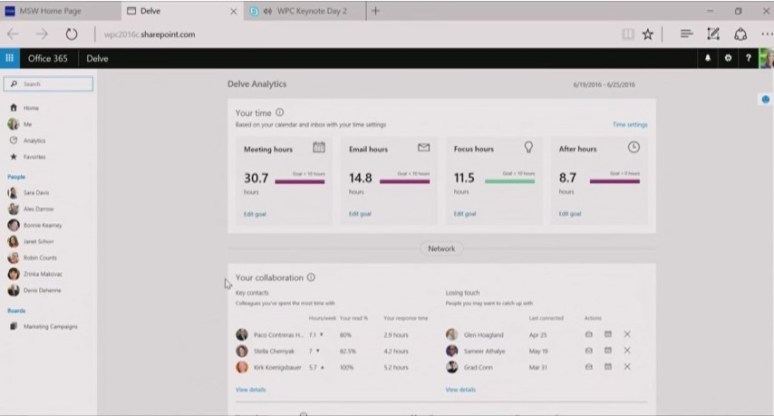Click the Your collaboration info icon
The image size is (774, 416).
point(311,277)
